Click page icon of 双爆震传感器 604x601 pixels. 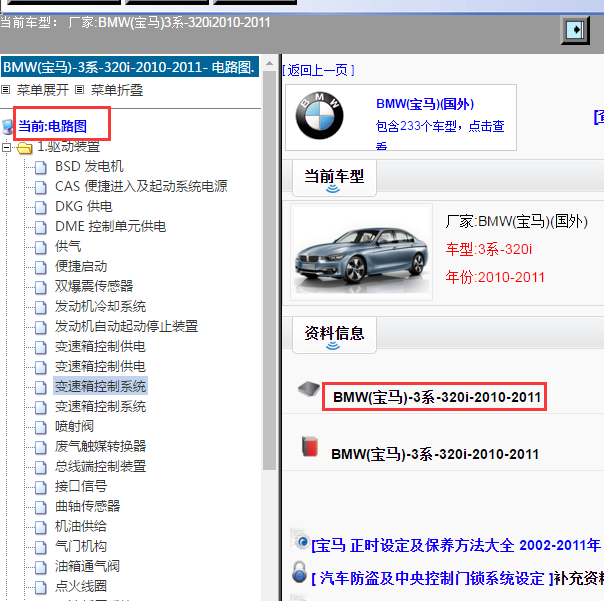tap(40, 287)
